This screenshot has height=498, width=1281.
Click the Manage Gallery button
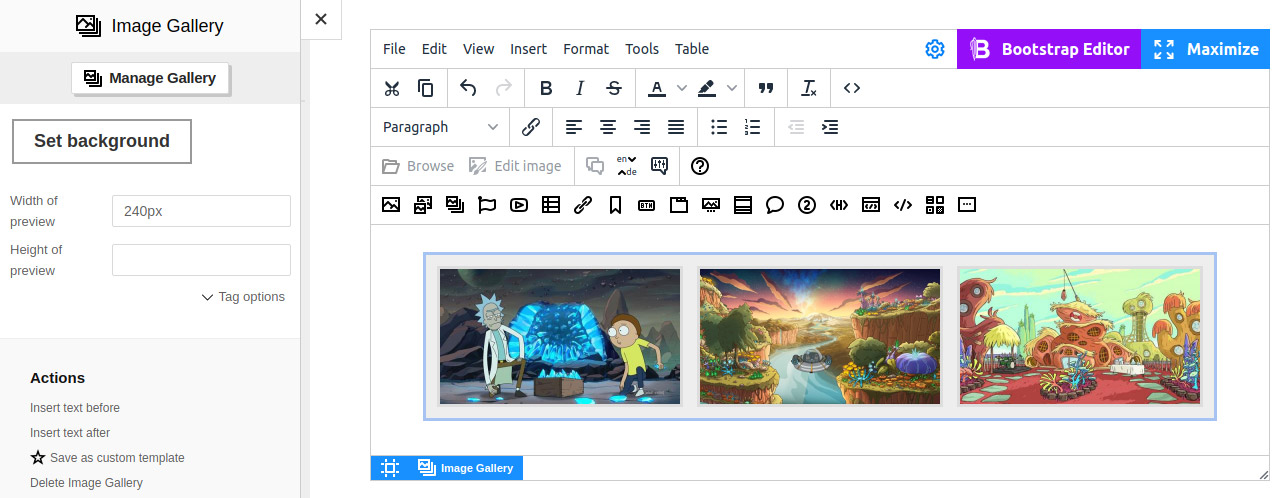[151, 78]
